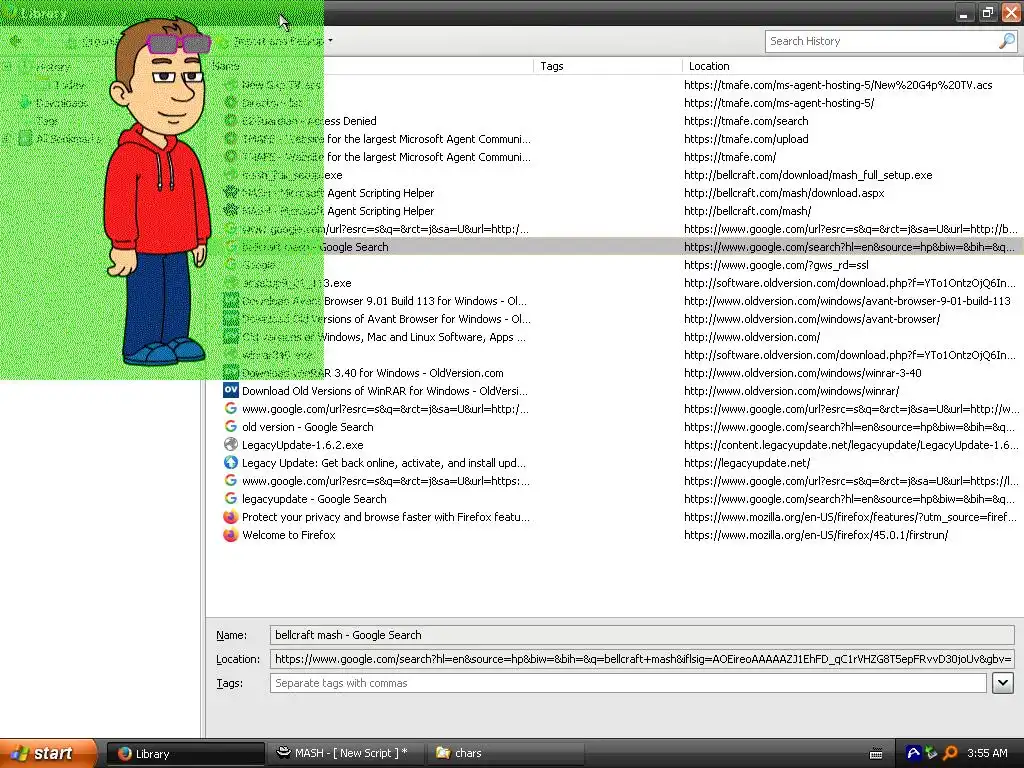The image size is (1024, 768).
Task: Select entry 'Legacy Update: Get back online, activate'
Action: (x=384, y=462)
